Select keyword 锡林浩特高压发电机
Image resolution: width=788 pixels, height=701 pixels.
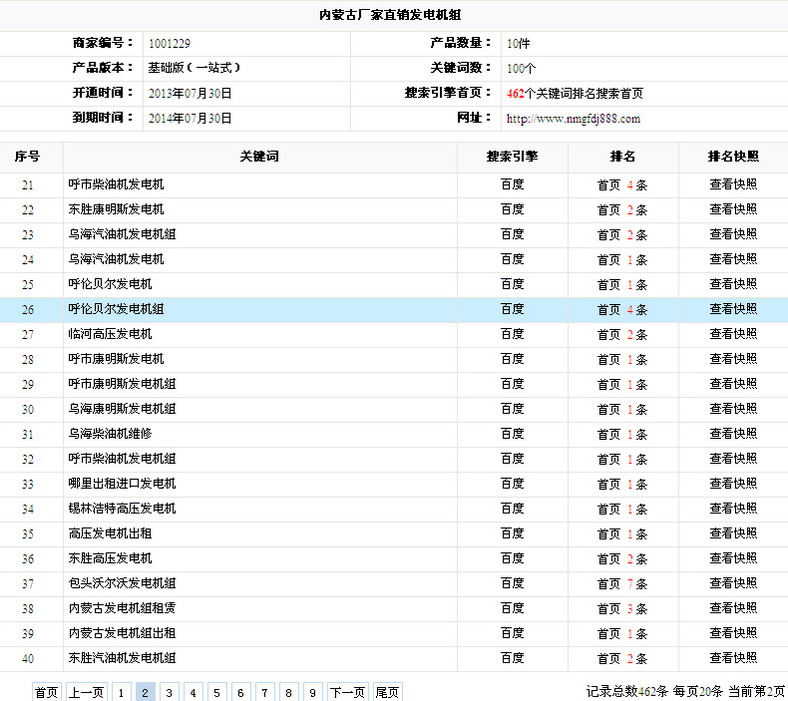[x=122, y=509]
